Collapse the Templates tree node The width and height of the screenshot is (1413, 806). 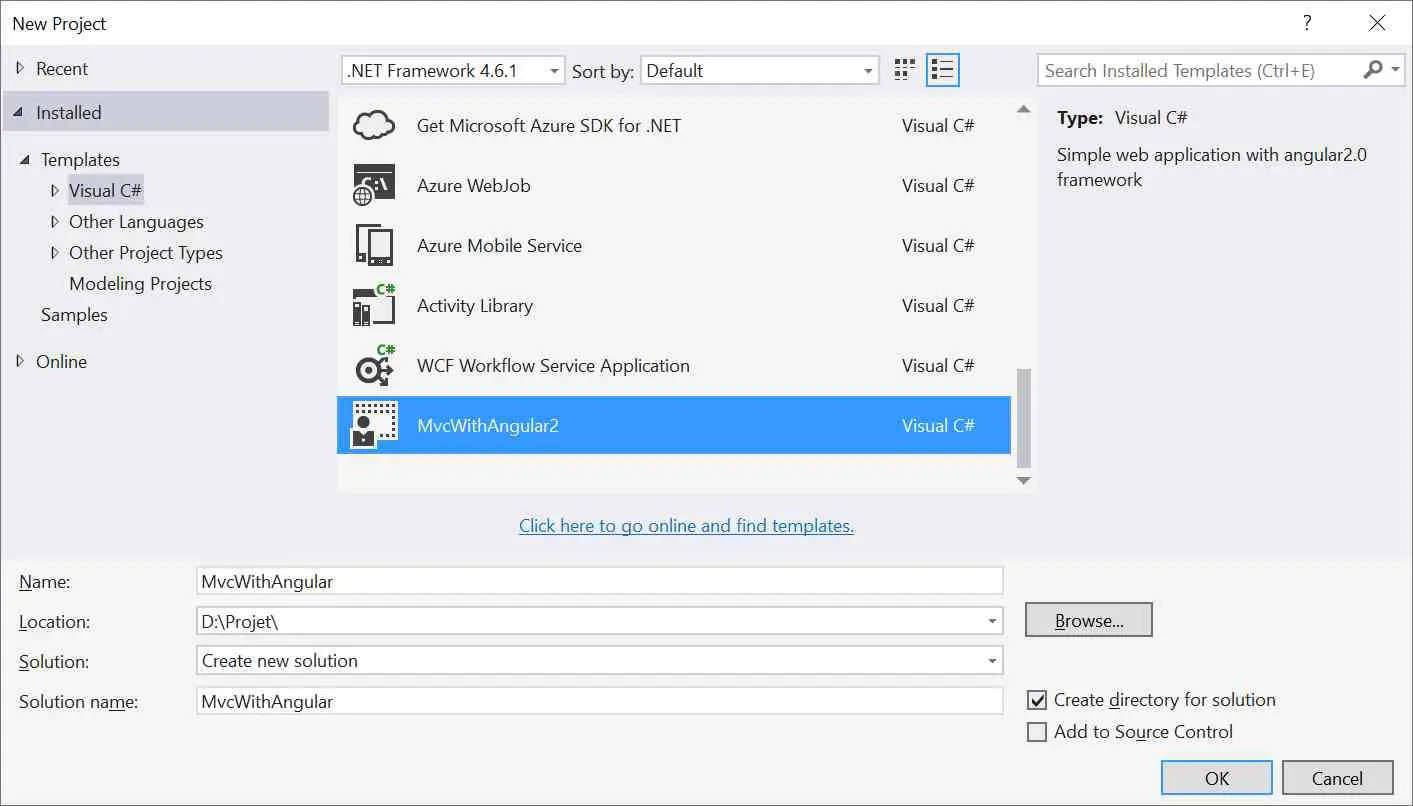tap(24, 160)
